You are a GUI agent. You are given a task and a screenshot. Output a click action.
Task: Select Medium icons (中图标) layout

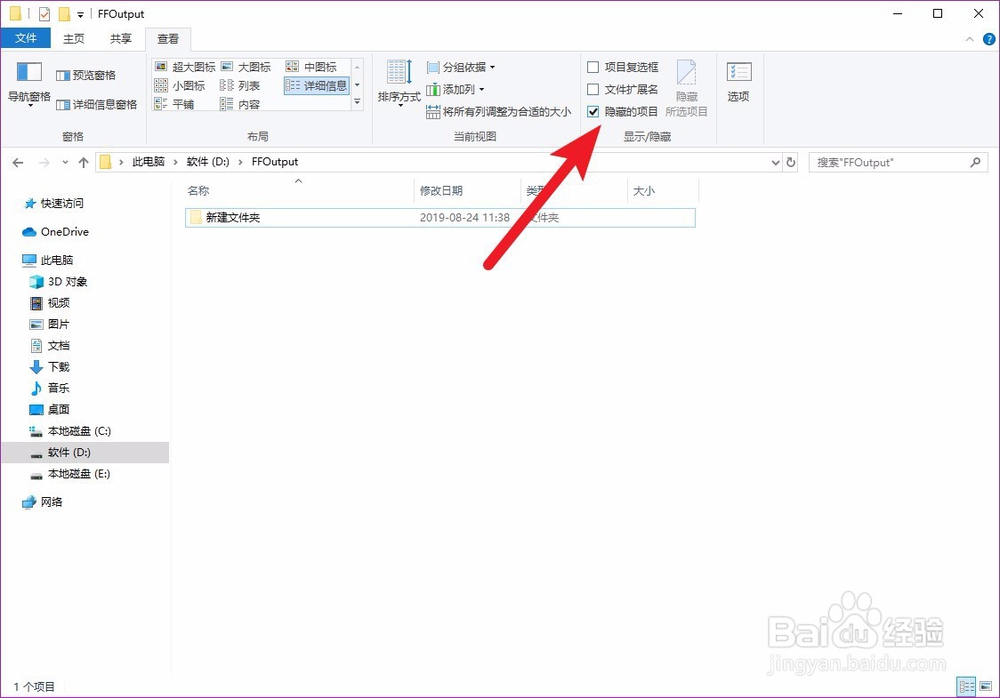point(311,67)
